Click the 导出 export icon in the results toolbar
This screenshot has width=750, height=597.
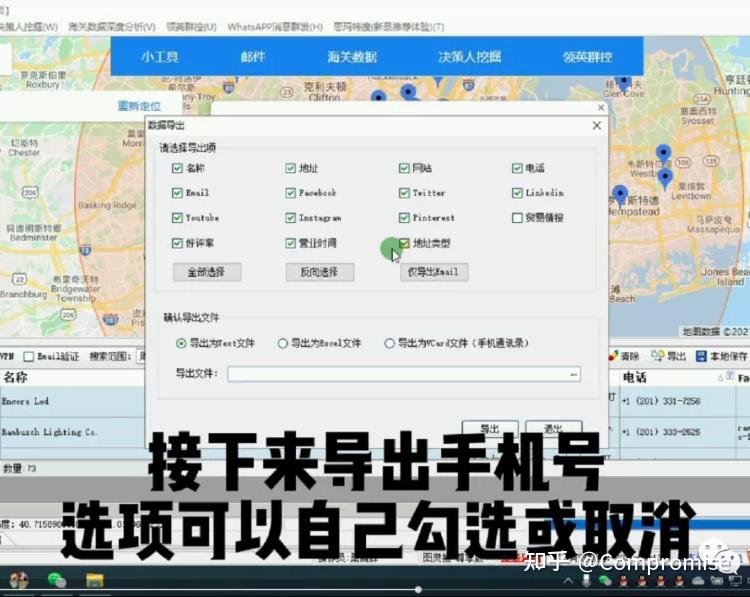(x=657, y=355)
